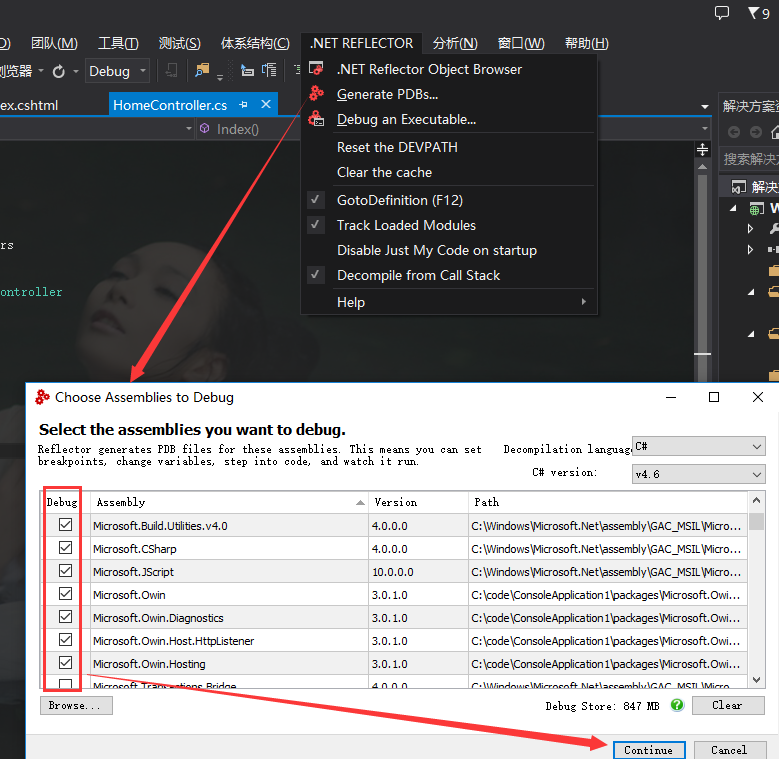Open the Index() member dropdown arrow
Image resolution: width=779 pixels, height=759 pixels.
pos(704,129)
